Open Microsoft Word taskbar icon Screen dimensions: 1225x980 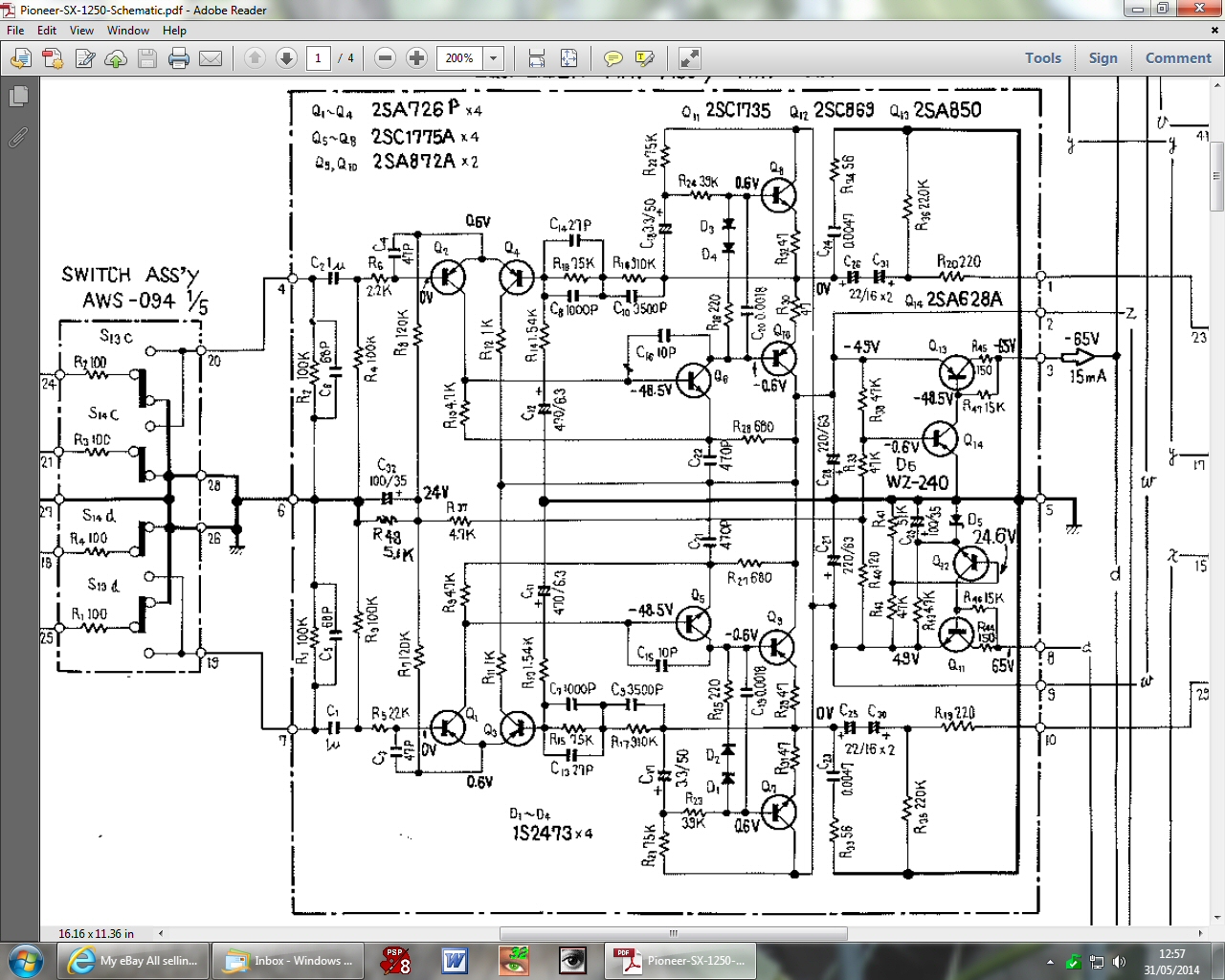(455, 961)
